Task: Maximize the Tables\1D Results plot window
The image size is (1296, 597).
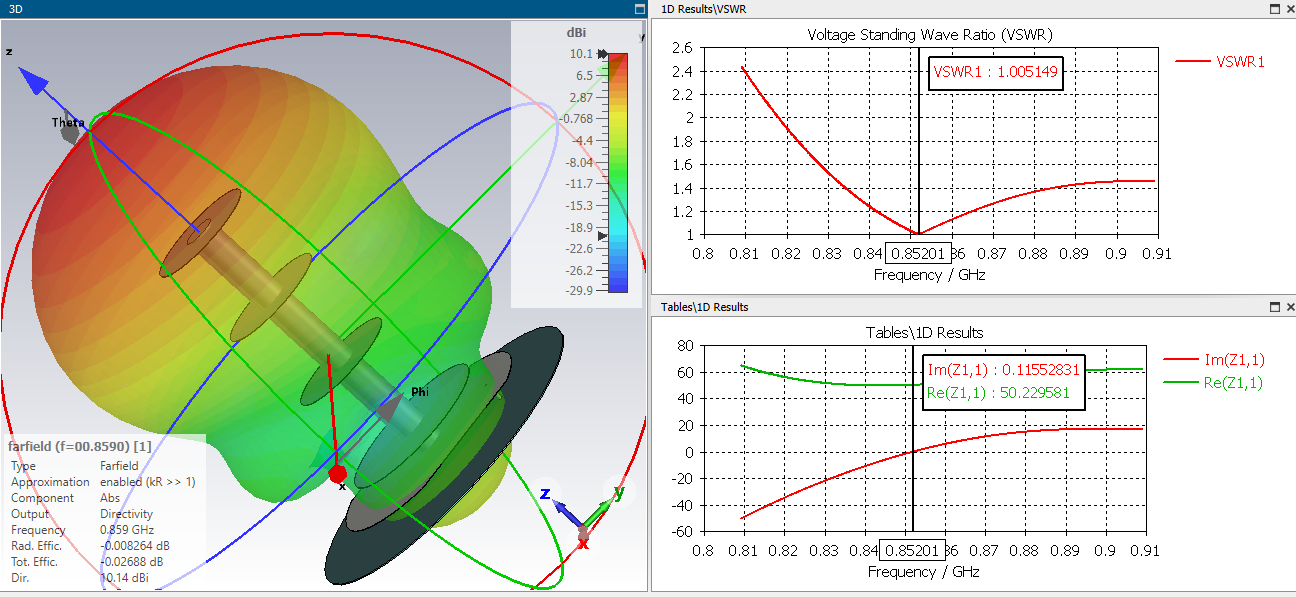Action: tap(1275, 306)
